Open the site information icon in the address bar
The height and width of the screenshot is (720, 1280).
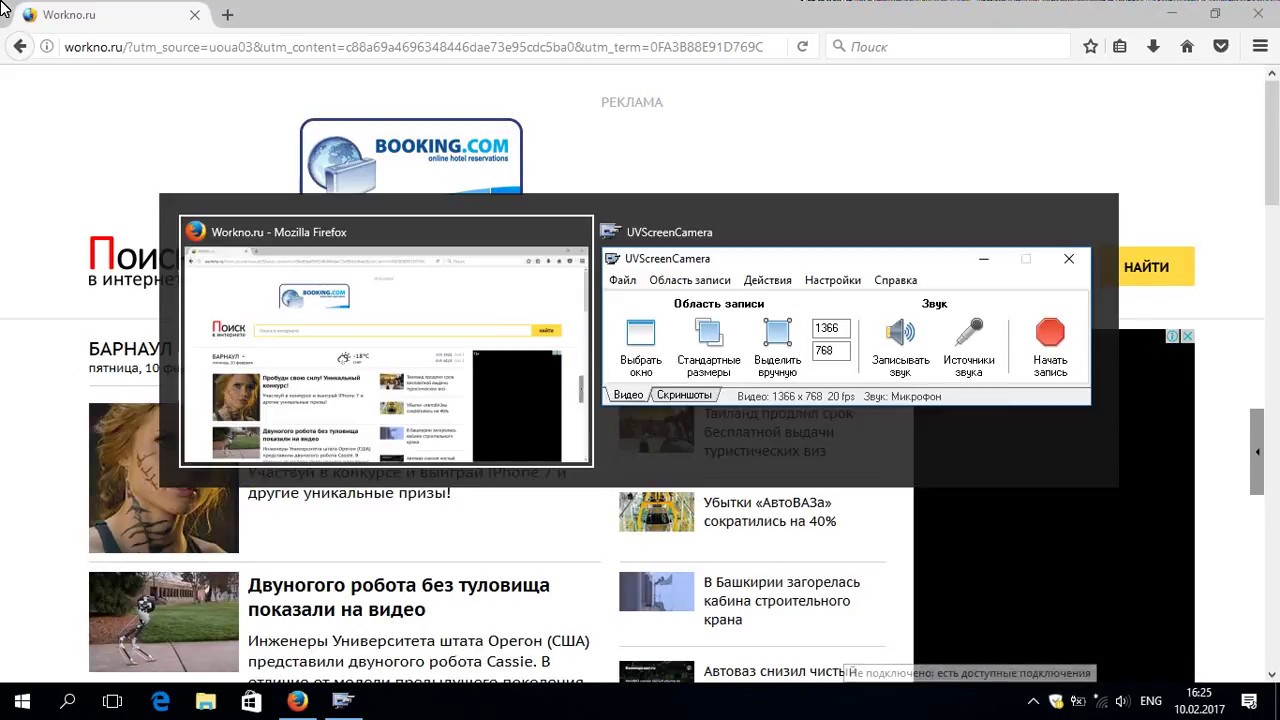47,46
